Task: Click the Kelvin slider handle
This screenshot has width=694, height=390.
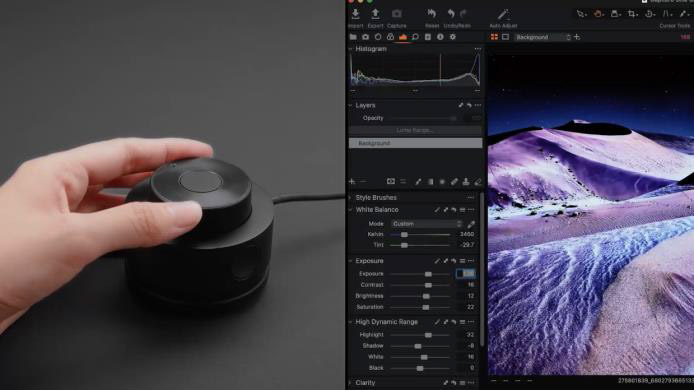Action: click(x=404, y=234)
